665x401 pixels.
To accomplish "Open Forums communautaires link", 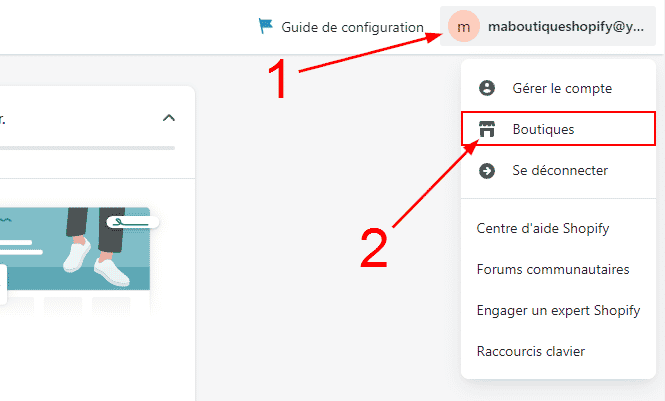I will [553, 269].
